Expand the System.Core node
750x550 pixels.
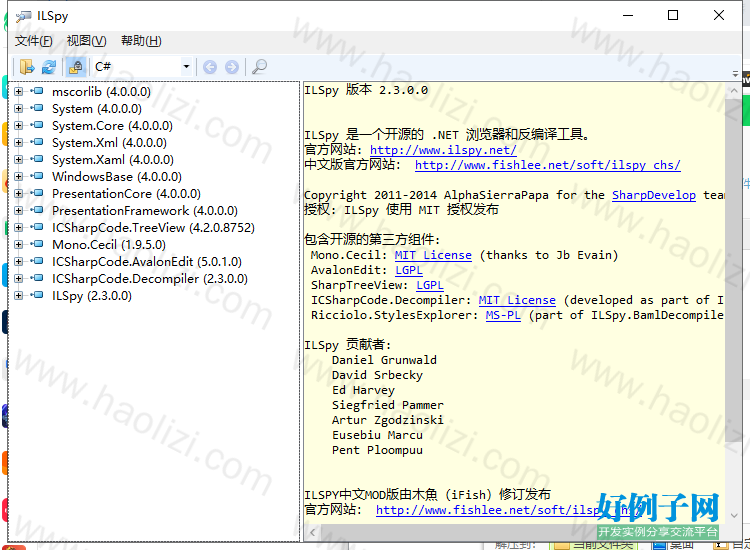point(19,125)
